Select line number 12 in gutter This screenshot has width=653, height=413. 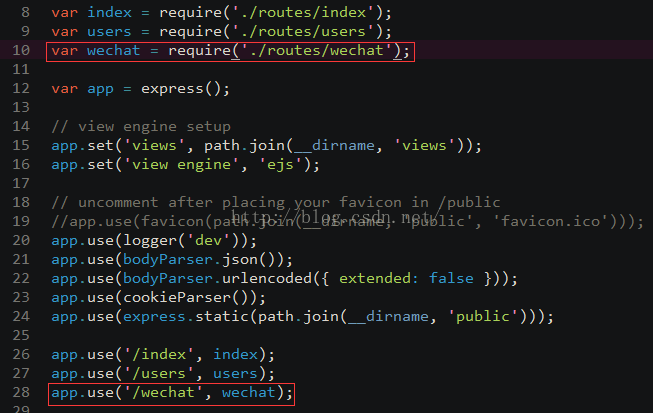21,88
